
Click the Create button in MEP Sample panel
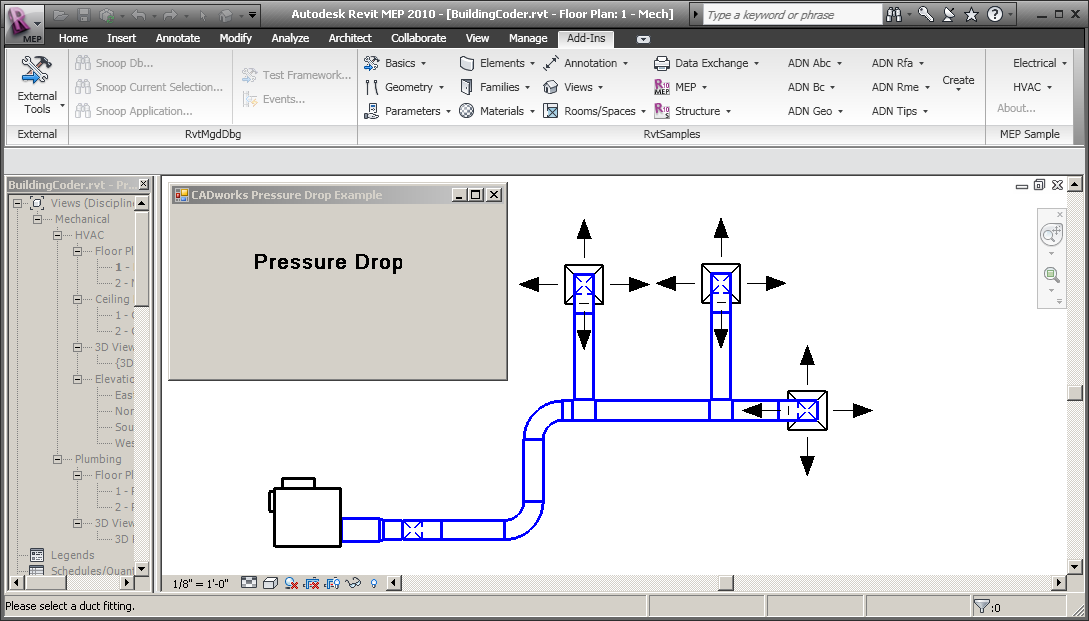pyautogui.click(x=958, y=81)
